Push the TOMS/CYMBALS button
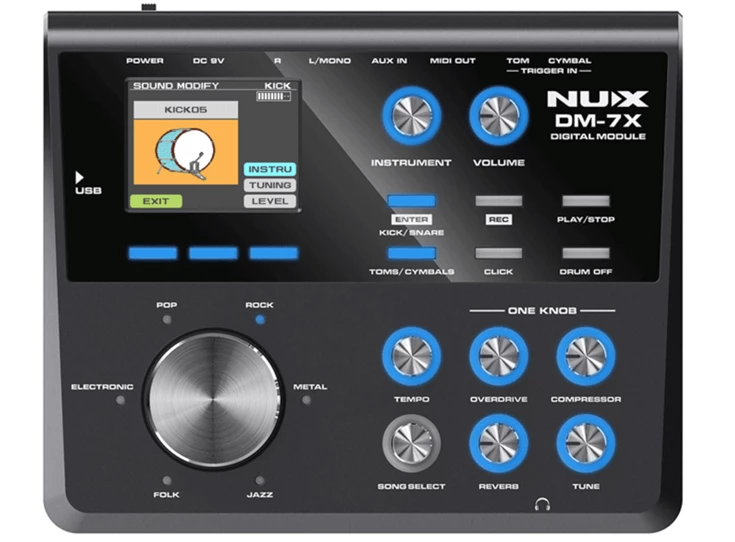This screenshot has height=542, width=735. pyautogui.click(x=412, y=253)
